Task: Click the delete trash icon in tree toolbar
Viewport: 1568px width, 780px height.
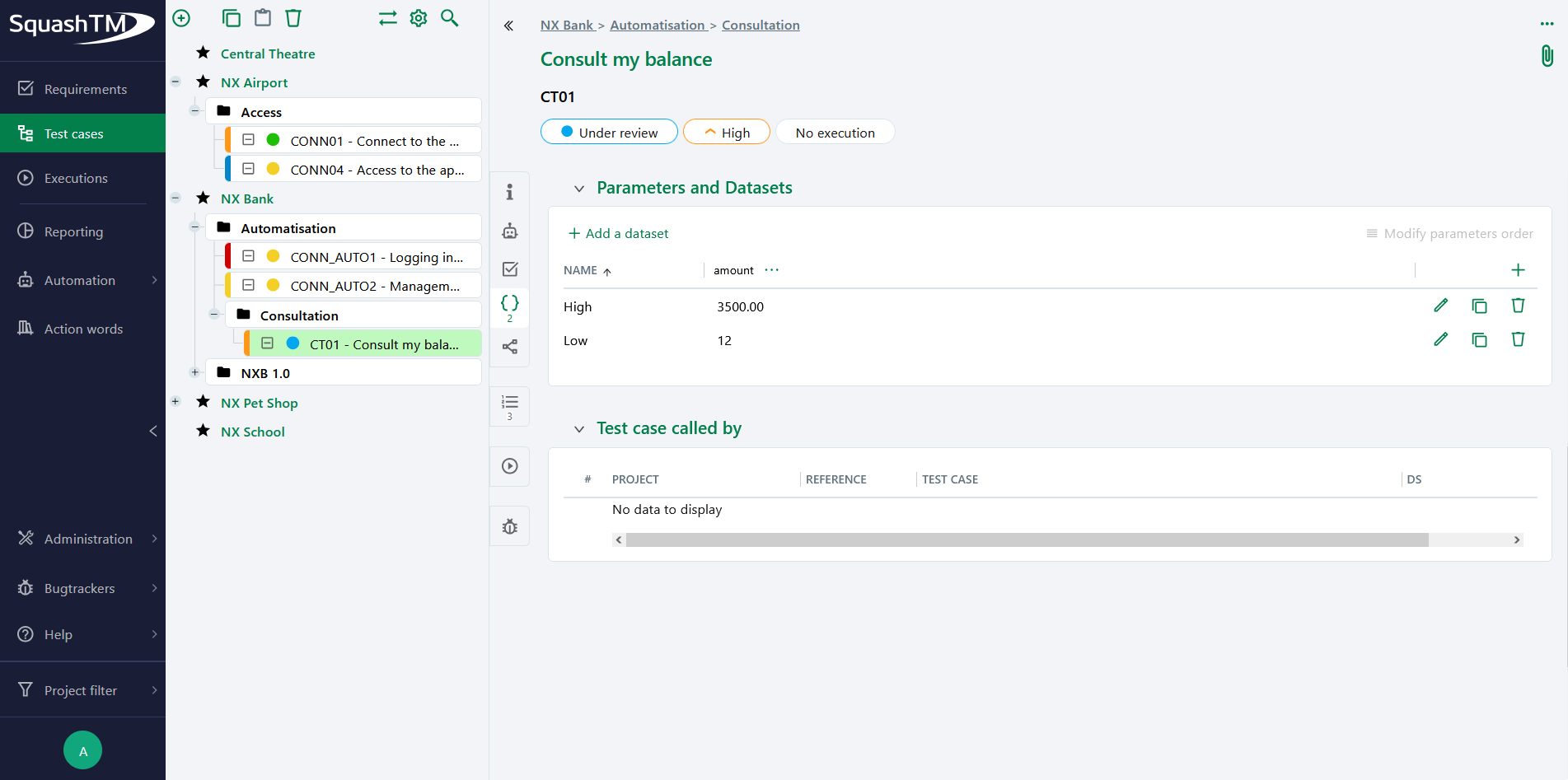Action: (x=293, y=18)
